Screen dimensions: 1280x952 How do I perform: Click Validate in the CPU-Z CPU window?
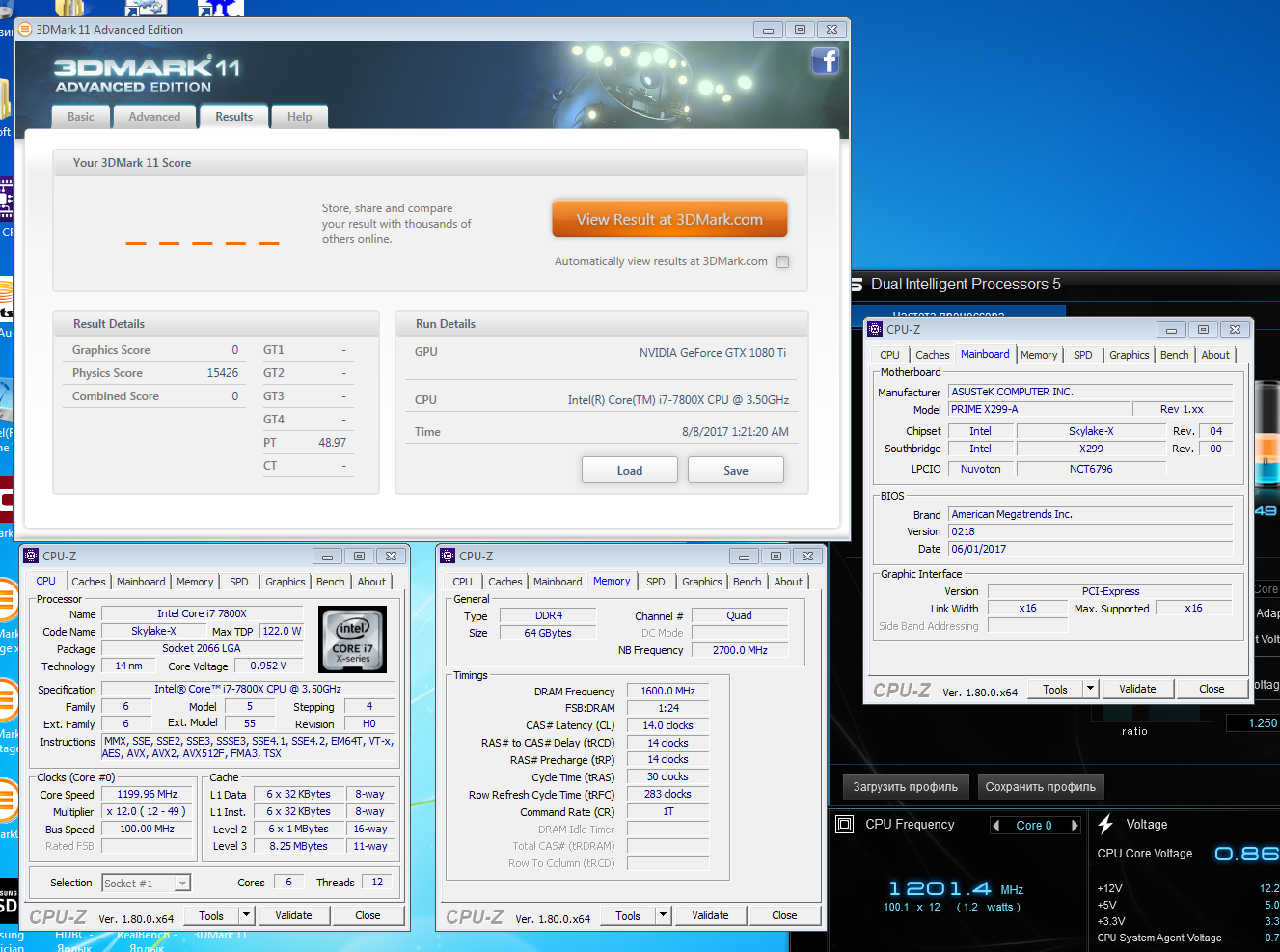tap(293, 915)
